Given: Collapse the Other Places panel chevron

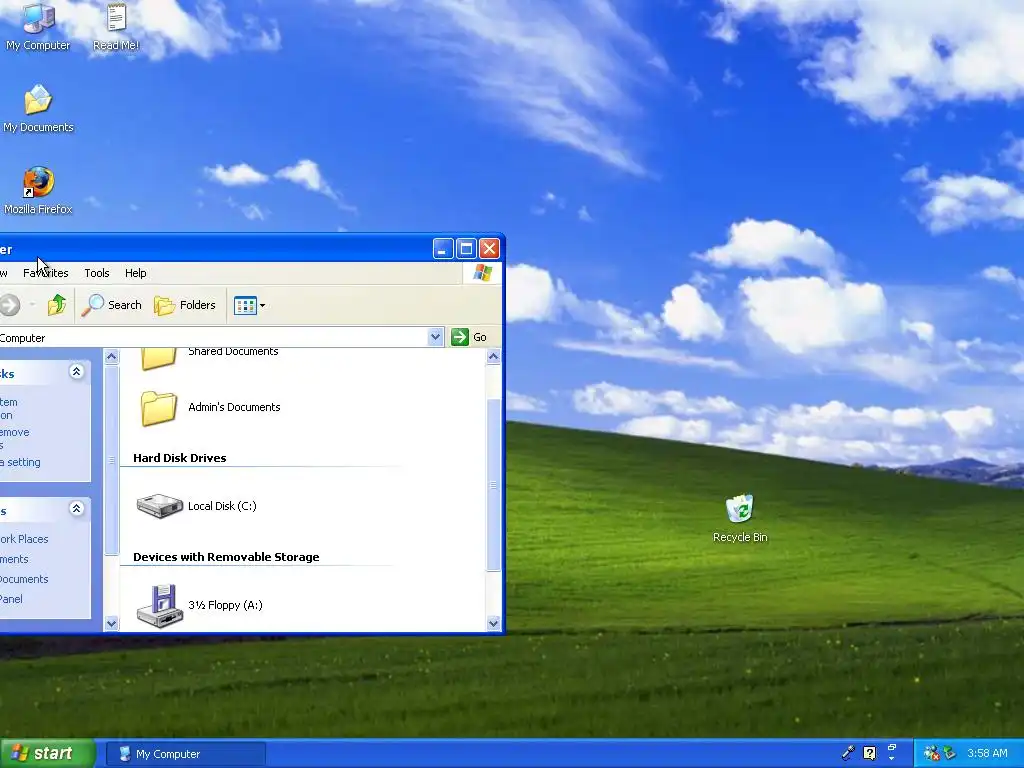Looking at the screenshot, I should pos(76,508).
